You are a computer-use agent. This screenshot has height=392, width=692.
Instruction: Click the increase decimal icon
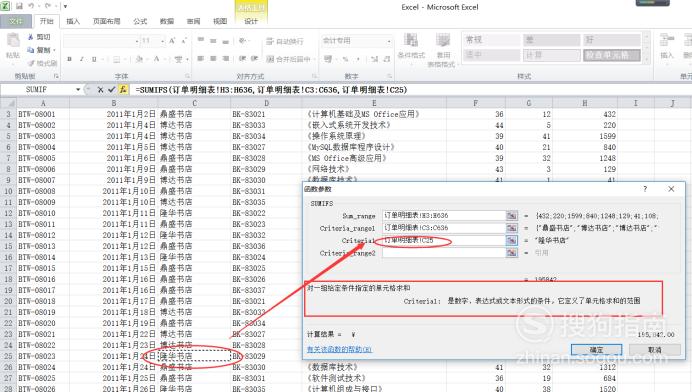pyautogui.click(x=375, y=58)
